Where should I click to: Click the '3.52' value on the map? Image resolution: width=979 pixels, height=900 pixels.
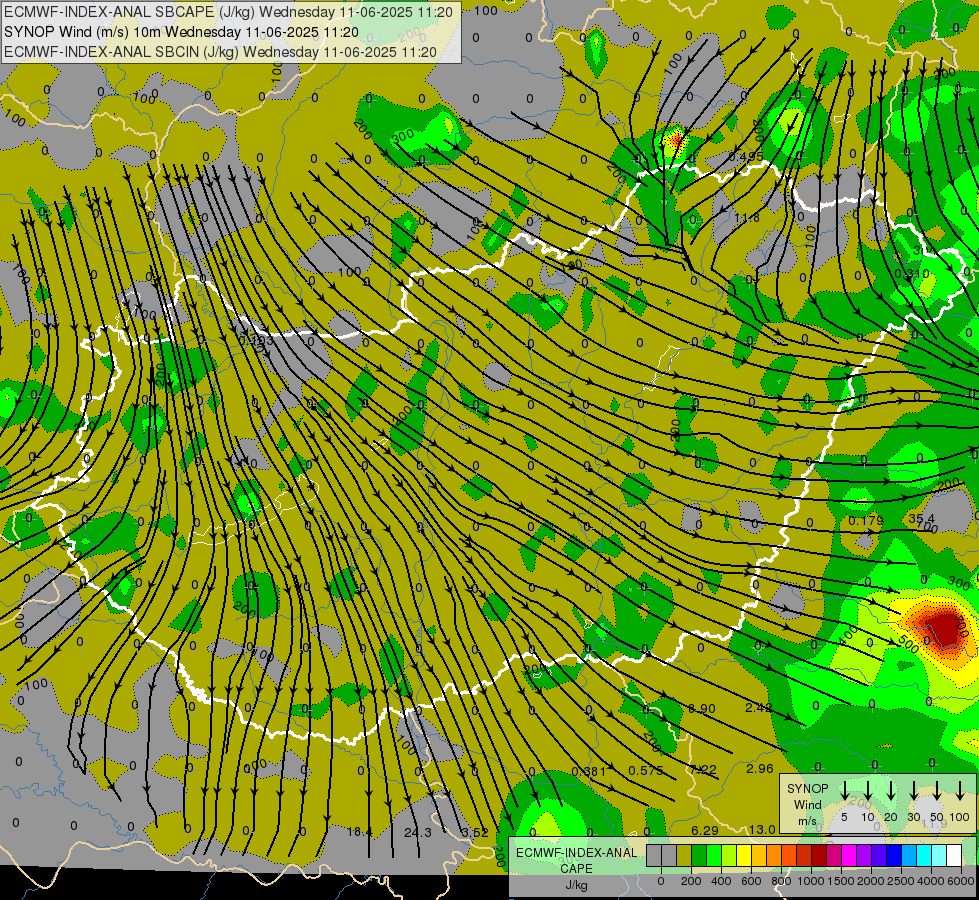[475, 833]
